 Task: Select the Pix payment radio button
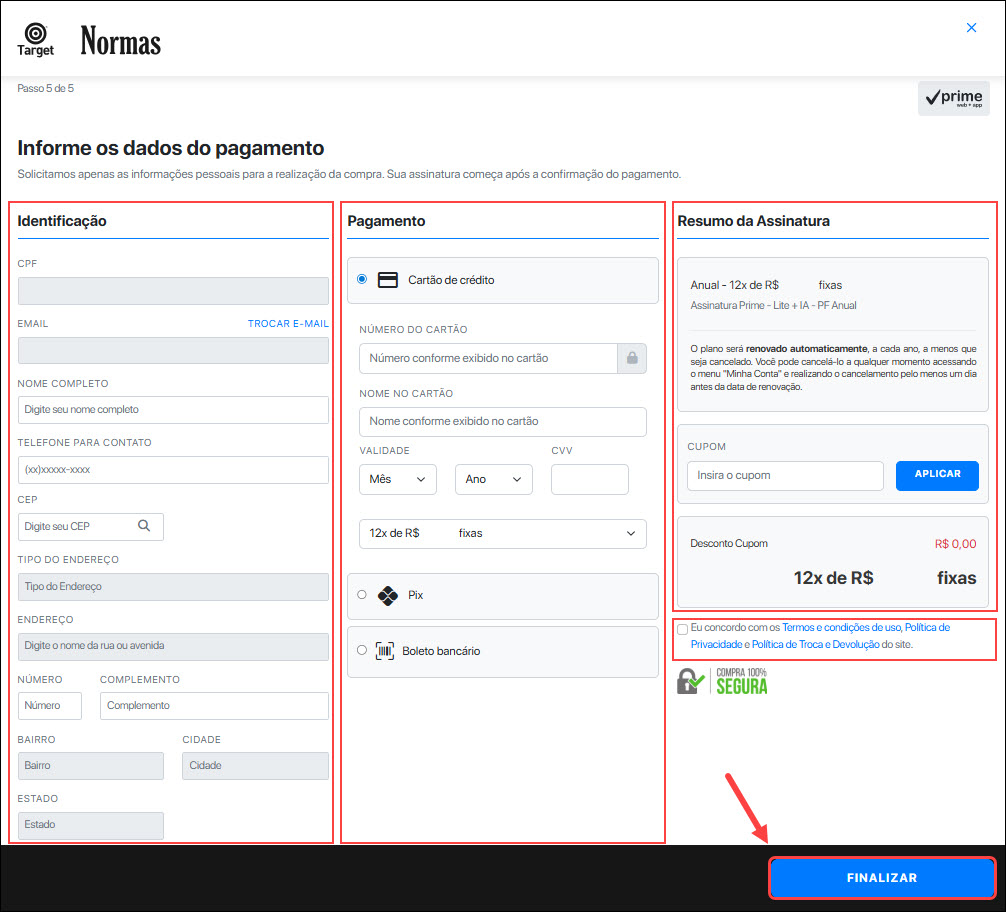pos(362,595)
